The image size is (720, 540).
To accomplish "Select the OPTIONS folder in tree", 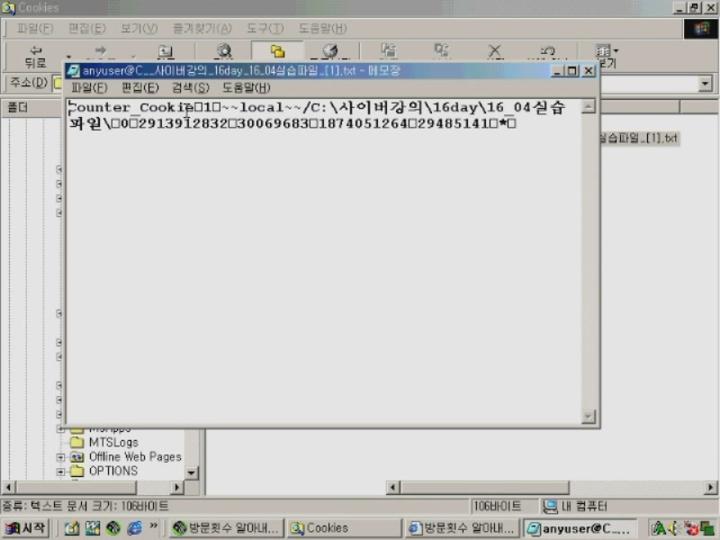I will click(113, 471).
